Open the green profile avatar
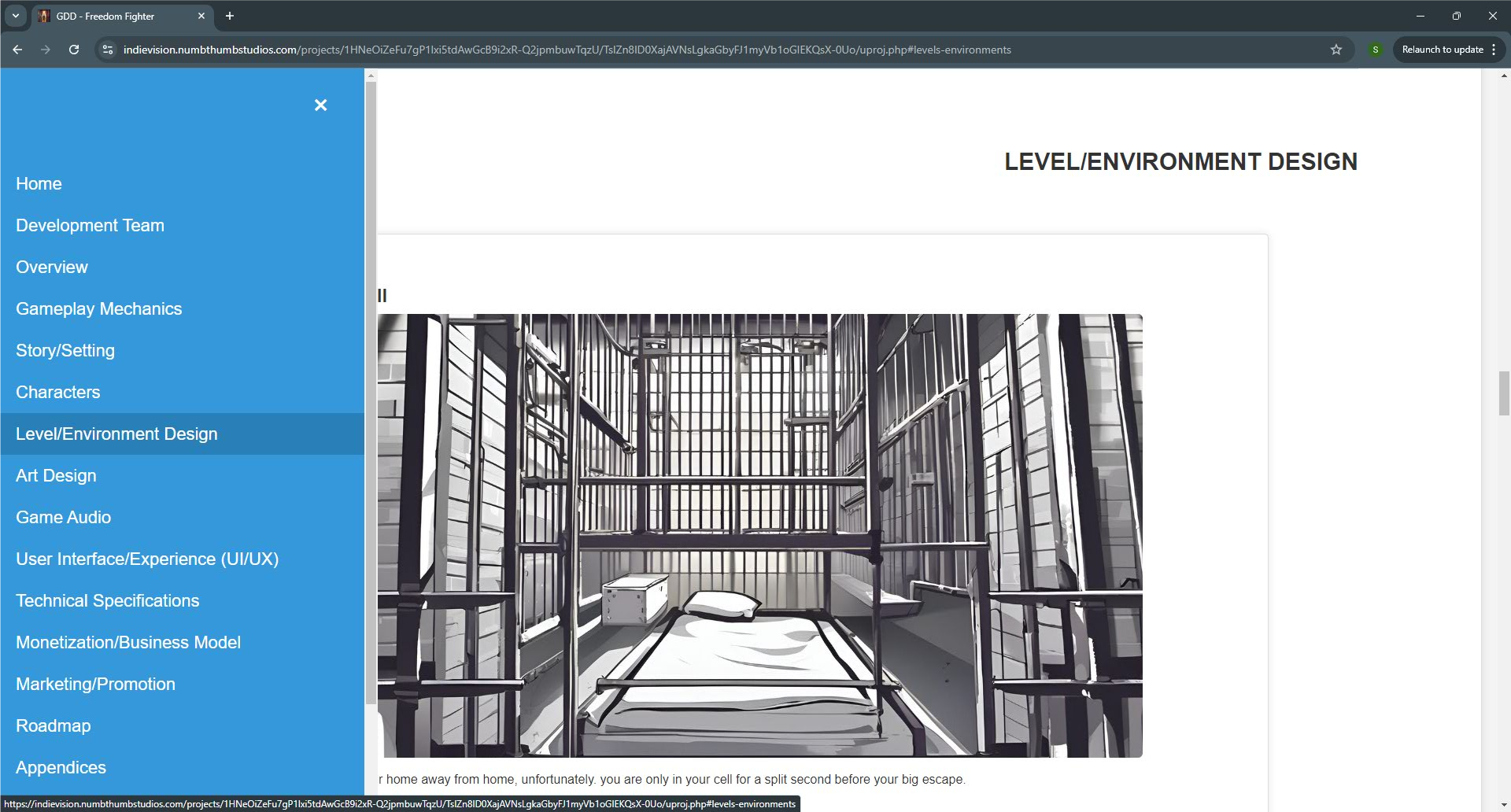Screen dimensions: 1511x812 click(x=1375, y=50)
